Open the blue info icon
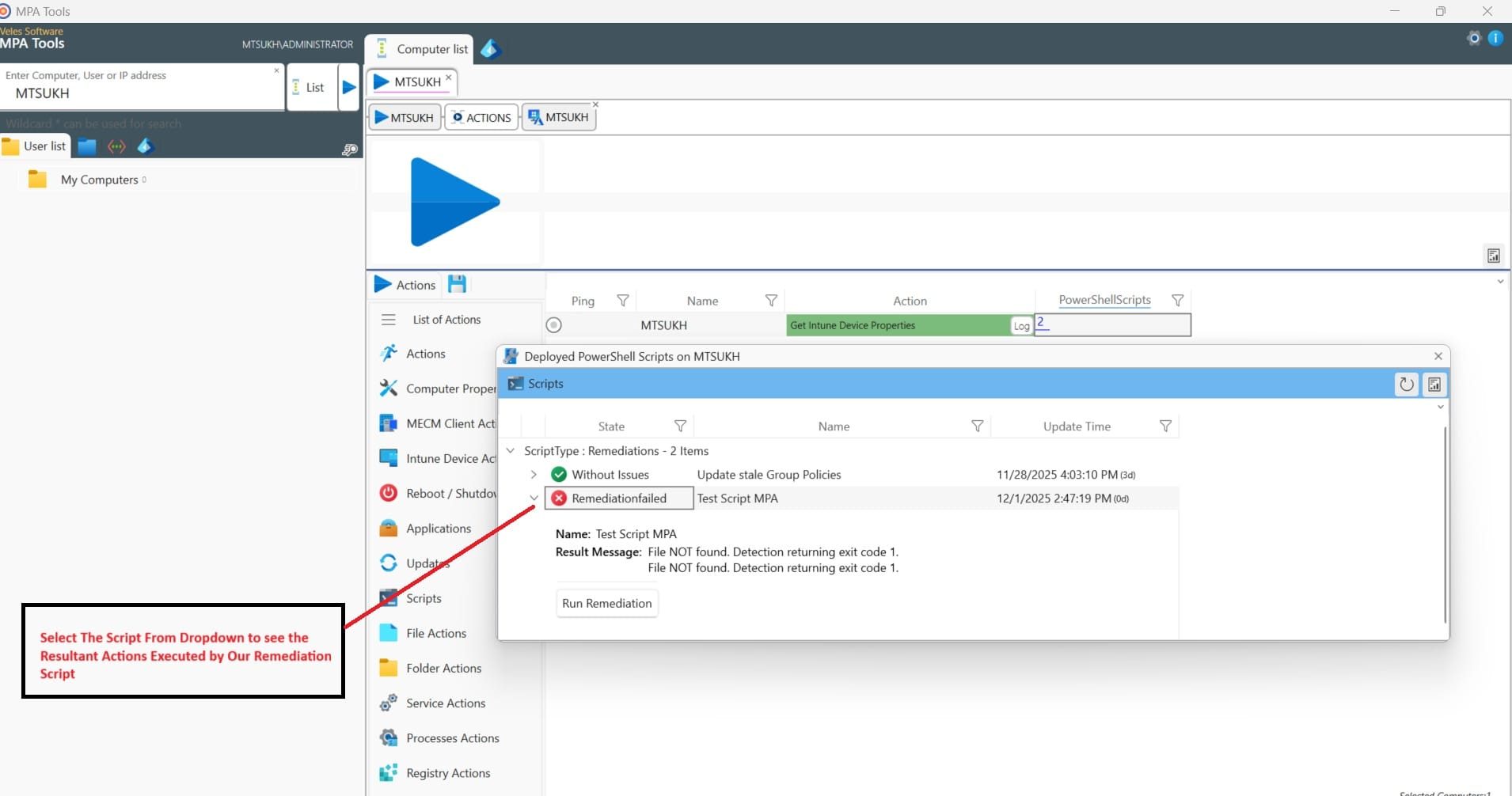1512x796 pixels. coord(1495,38)
